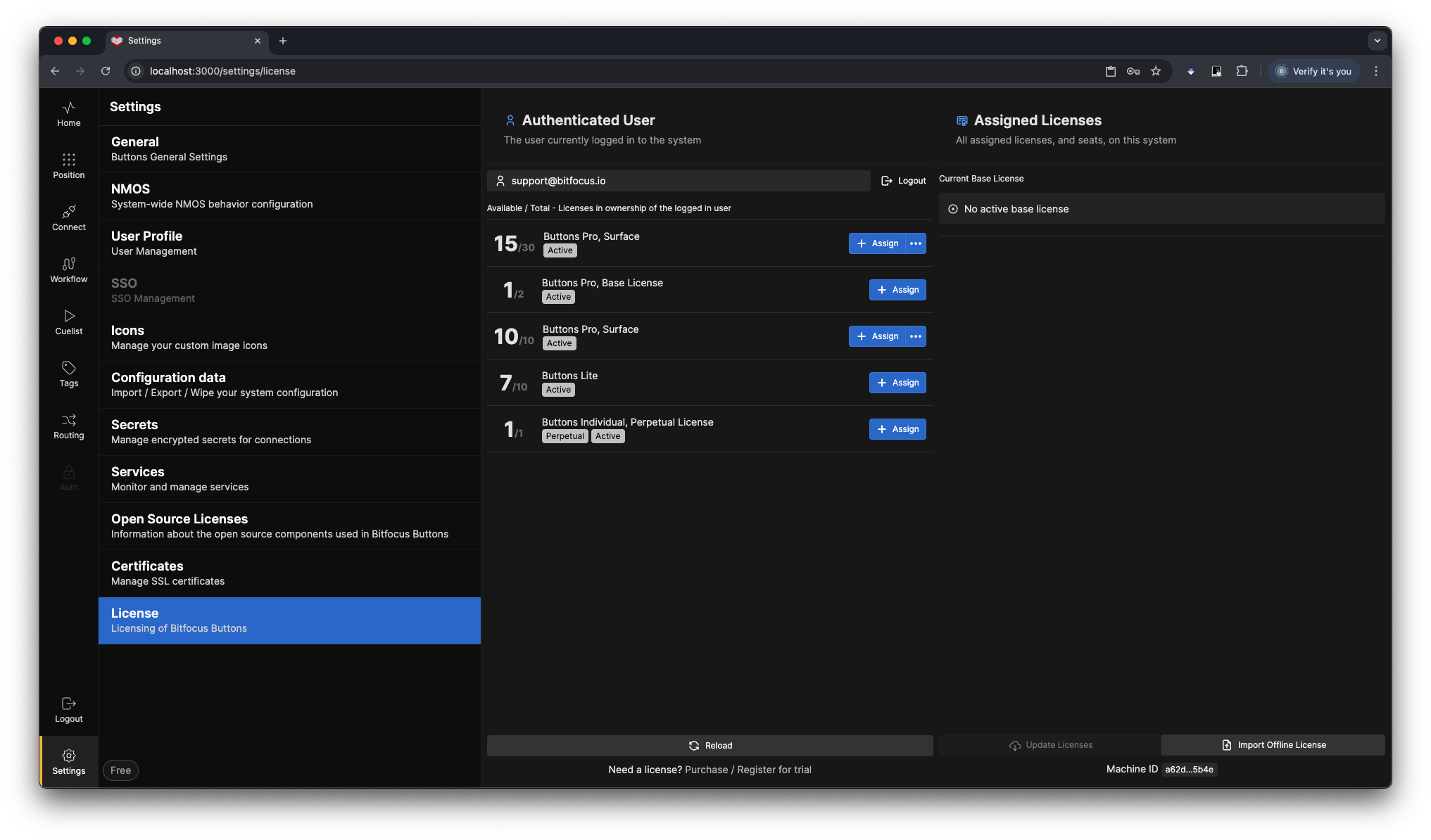Open a new browser tab
Viewport: 1431px width, 840px height.
click(x=283, y=41)
